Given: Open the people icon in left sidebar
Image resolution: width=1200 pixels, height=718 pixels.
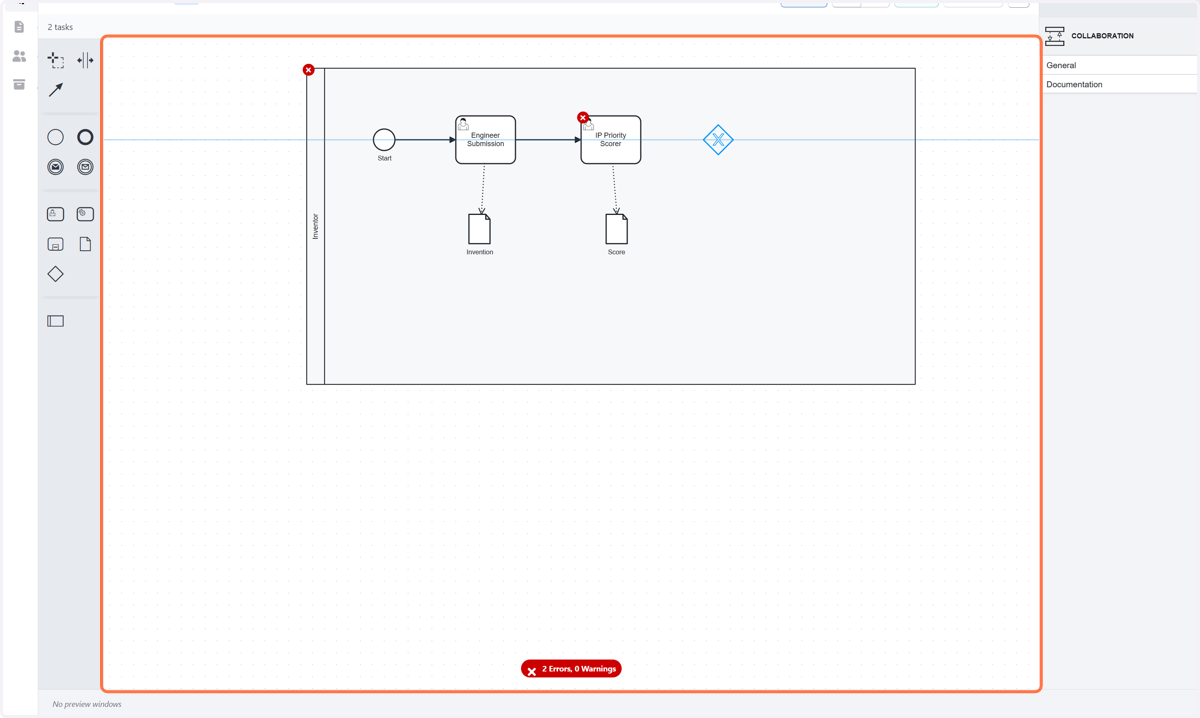Looking at the screenshot, I should click(x=19, y=56).
